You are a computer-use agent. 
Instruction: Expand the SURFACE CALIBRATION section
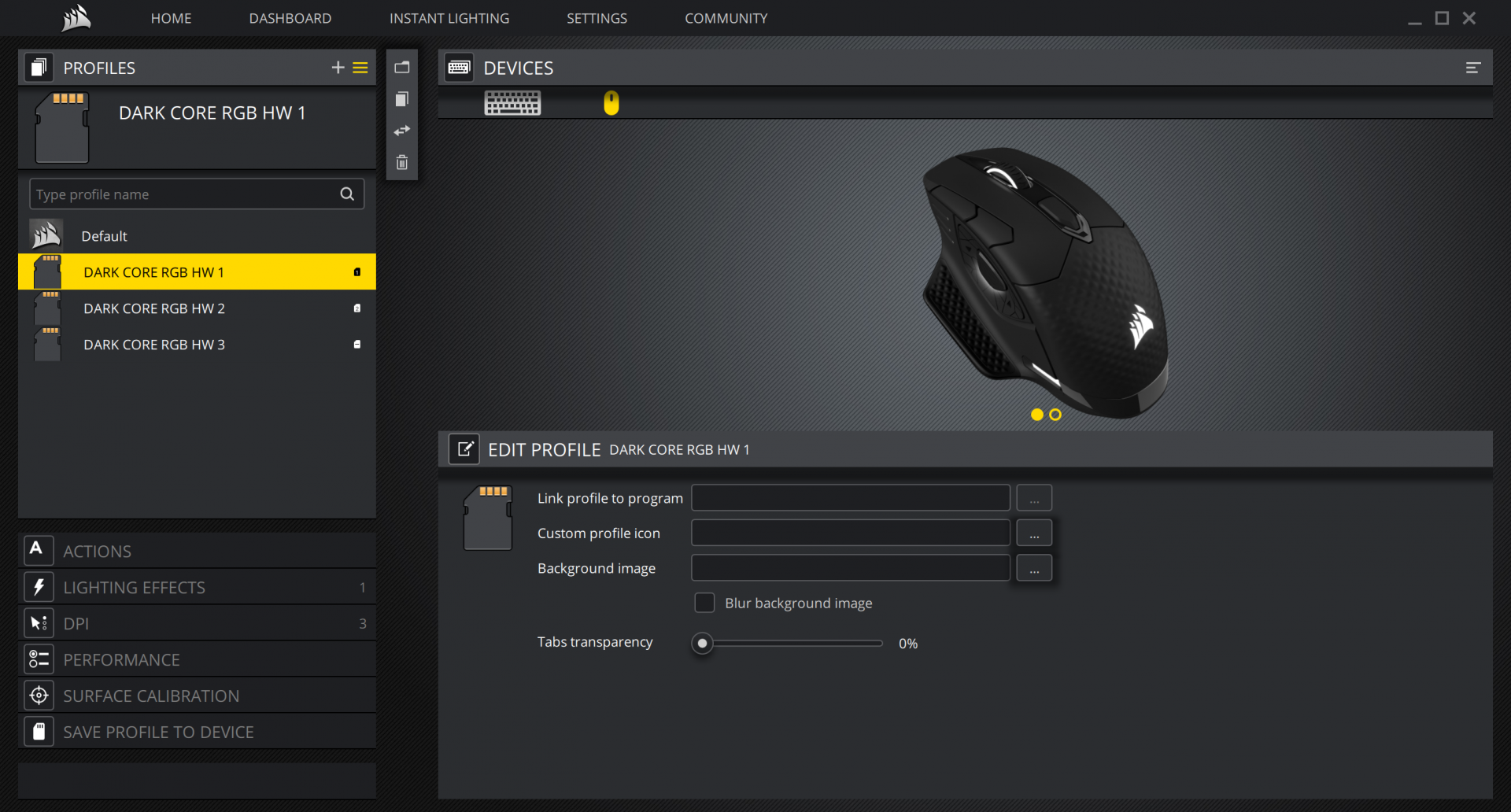click(197, 696)
